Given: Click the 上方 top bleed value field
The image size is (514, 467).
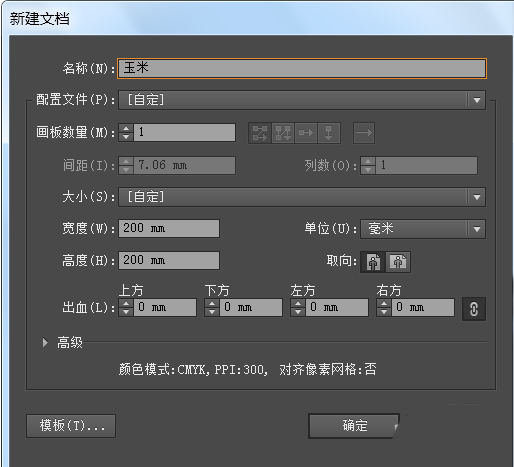Looking at the screenshot, I should point(165,307).
